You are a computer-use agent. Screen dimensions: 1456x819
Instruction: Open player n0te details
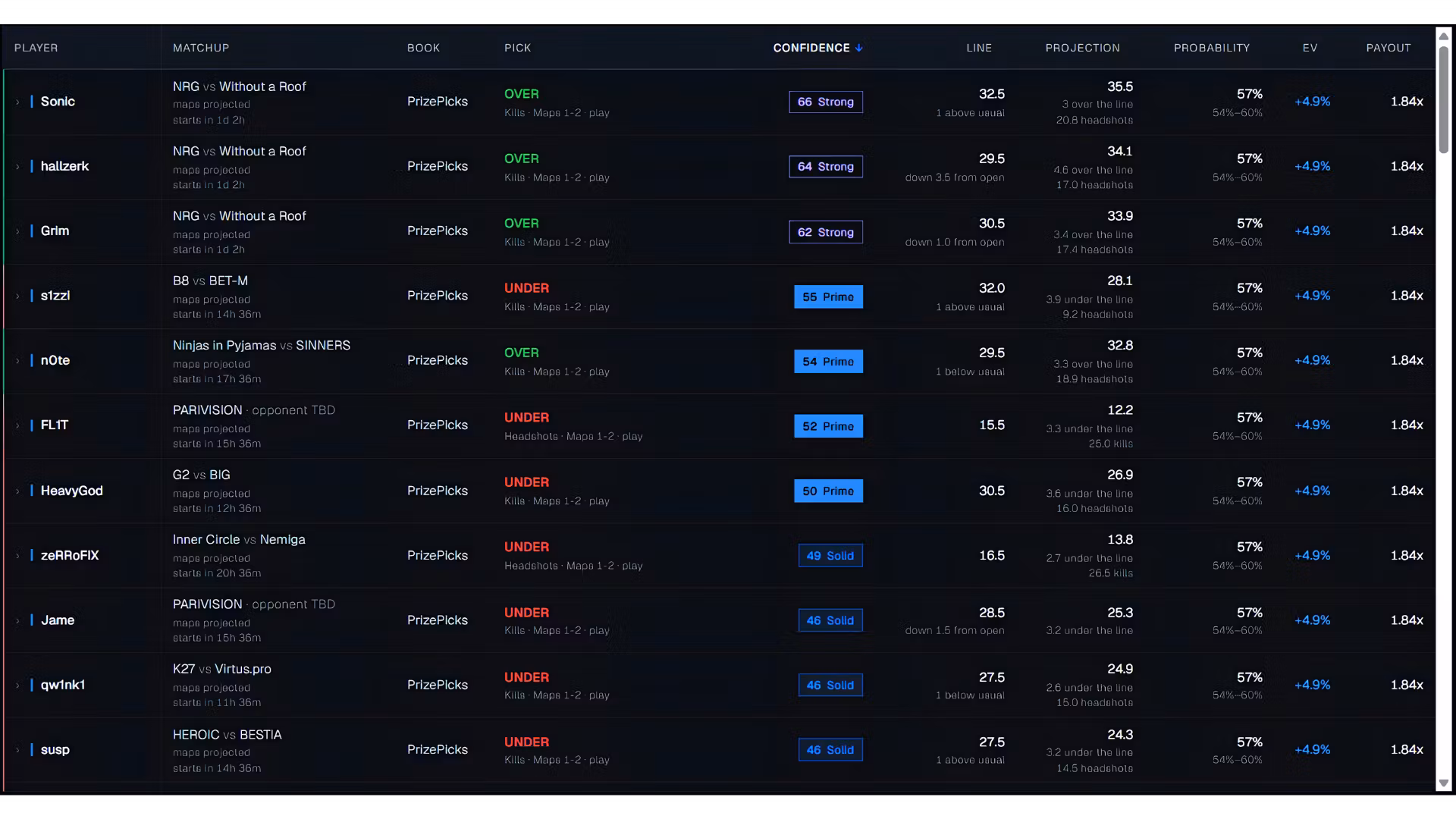coord(55,360)
